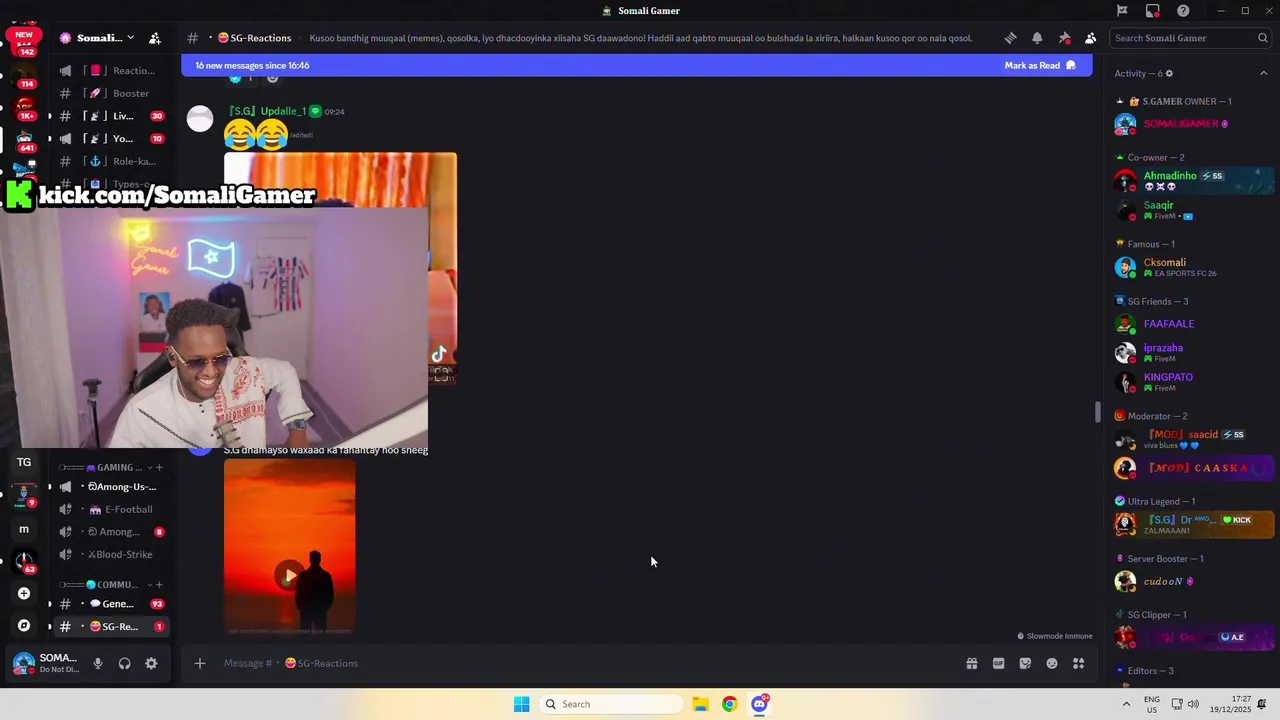Open the Threads icon in channel header
The height and width of the screenshot is (720, 1280).
click(1010, 38)
